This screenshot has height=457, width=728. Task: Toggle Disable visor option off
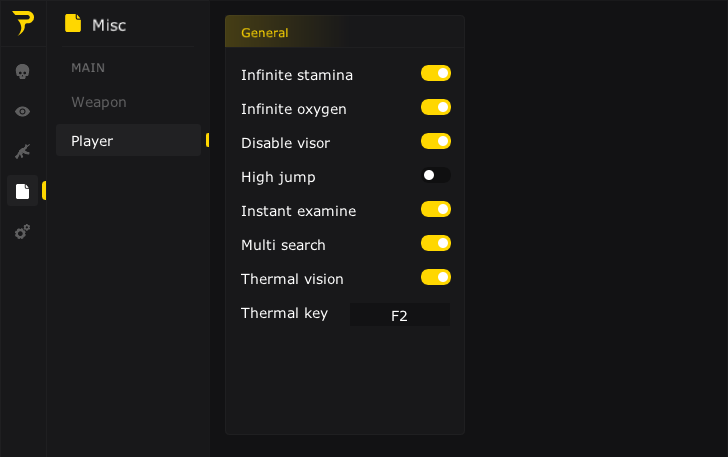coord(436,141)
